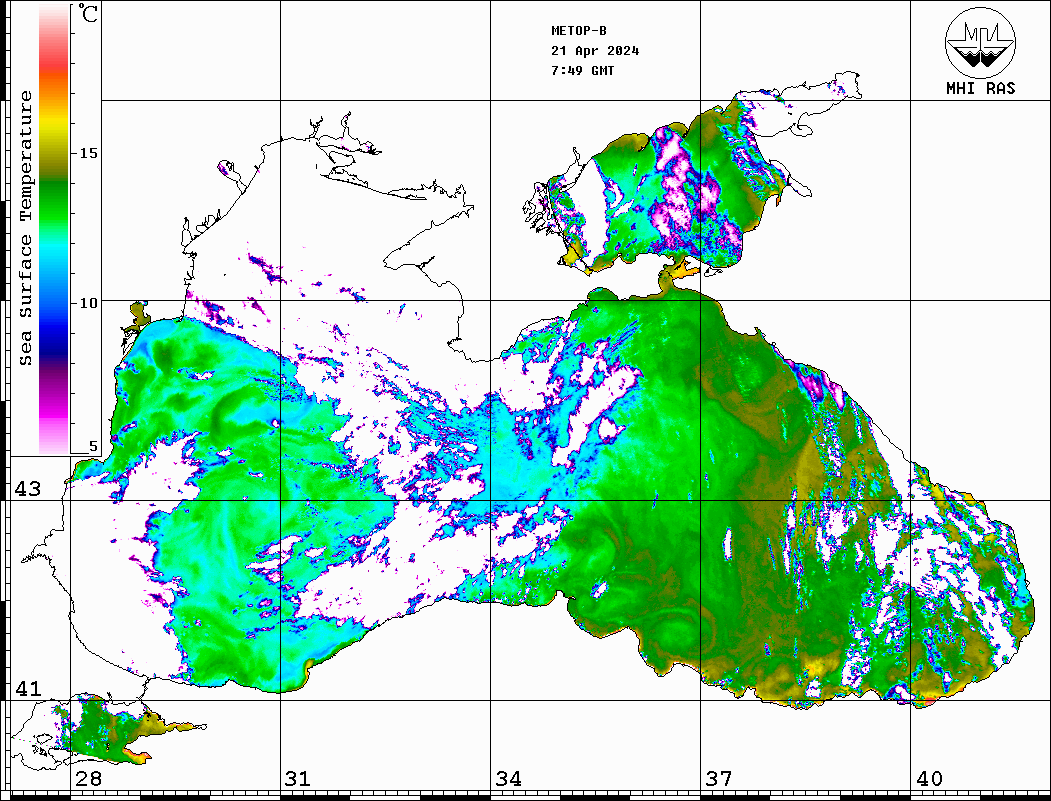Click the MHI RAS circular logo
The image size is (1051, 801).
(x=980, y=42)
